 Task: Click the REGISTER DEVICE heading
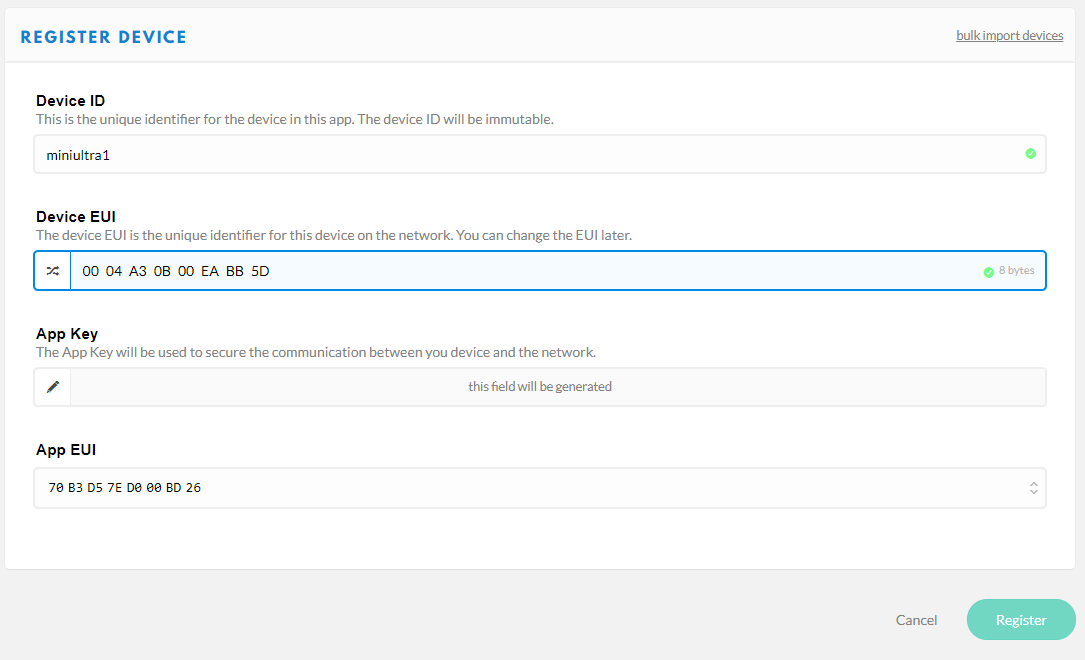click(x=103, y=37)
